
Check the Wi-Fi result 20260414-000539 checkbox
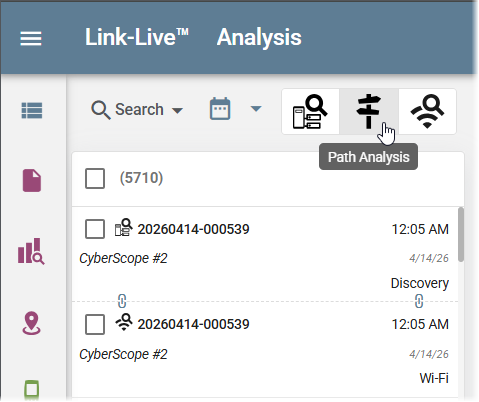[95, 324]
